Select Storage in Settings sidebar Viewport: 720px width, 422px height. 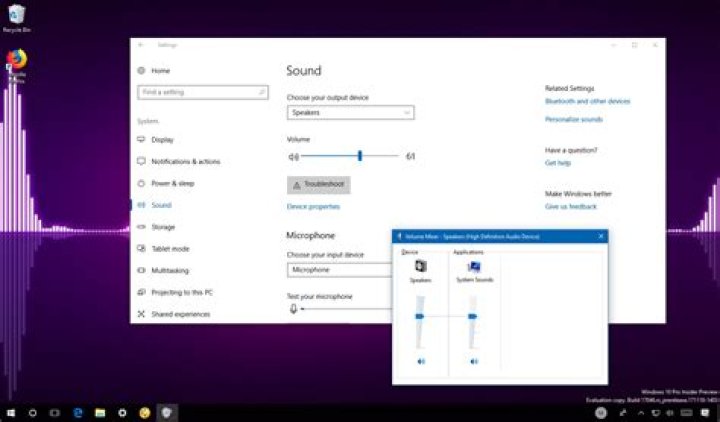163,227
